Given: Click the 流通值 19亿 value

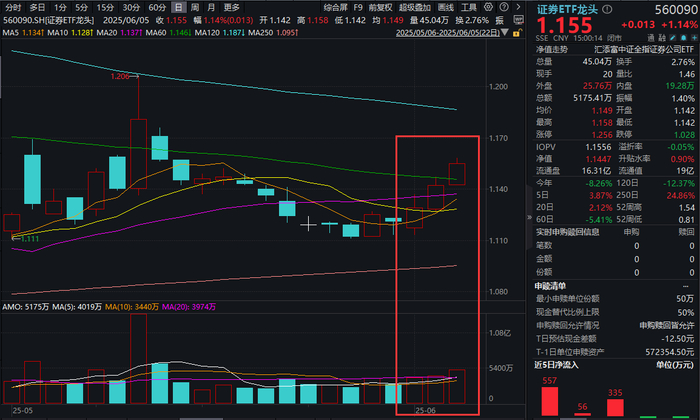Looking at the screenshot, I should click(x=685, y=171).
